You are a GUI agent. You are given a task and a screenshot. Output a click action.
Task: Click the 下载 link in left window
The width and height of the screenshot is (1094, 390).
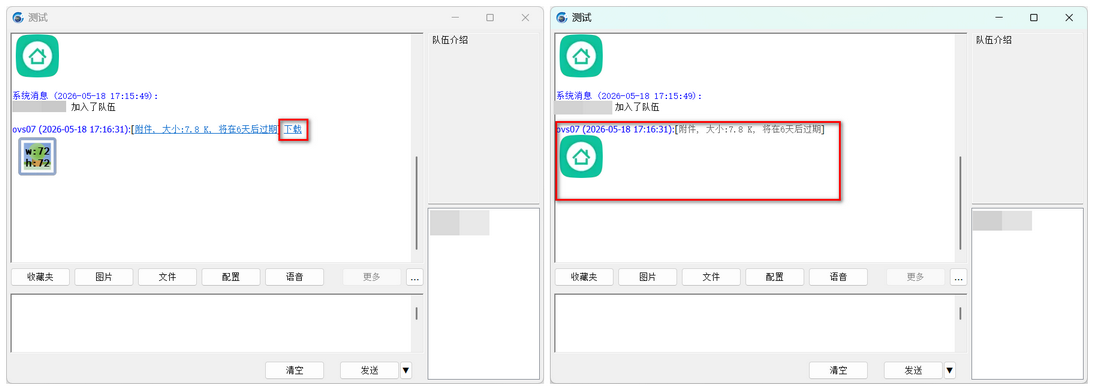pyautogui.click(x=292, y=129)
